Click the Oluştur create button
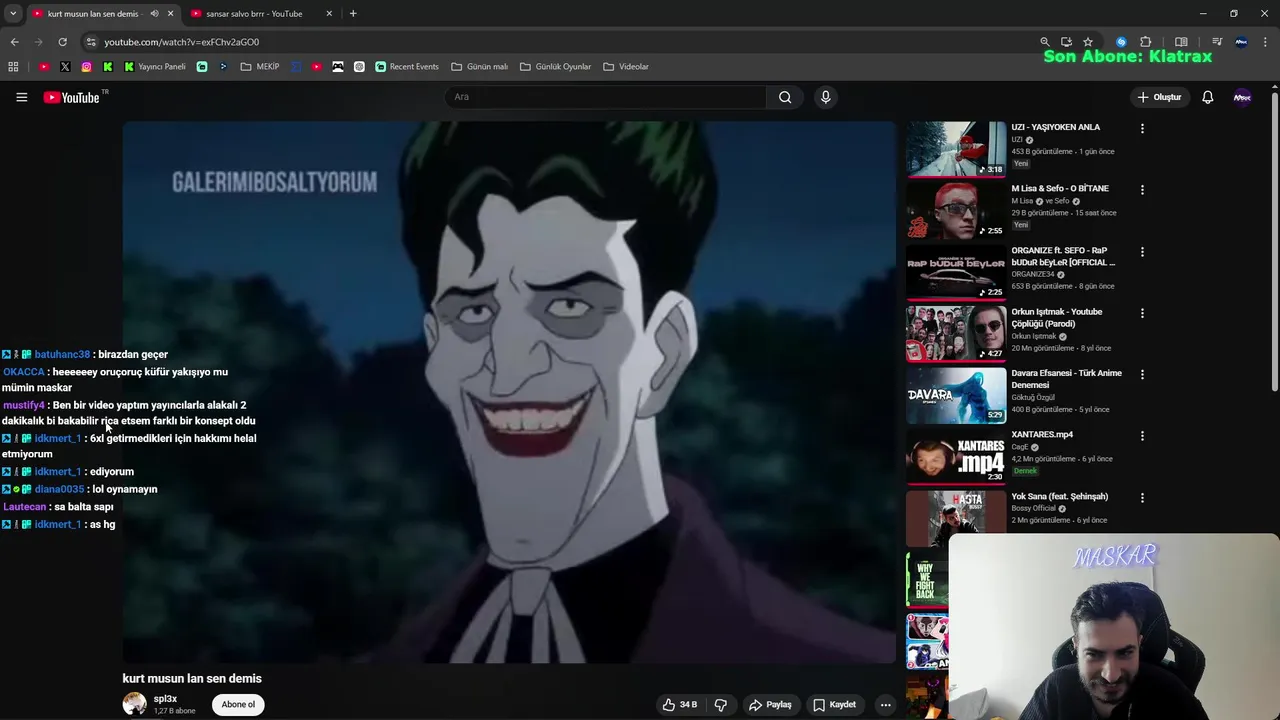Viewport: 1280px width, 720px height. click(1159, 97)
